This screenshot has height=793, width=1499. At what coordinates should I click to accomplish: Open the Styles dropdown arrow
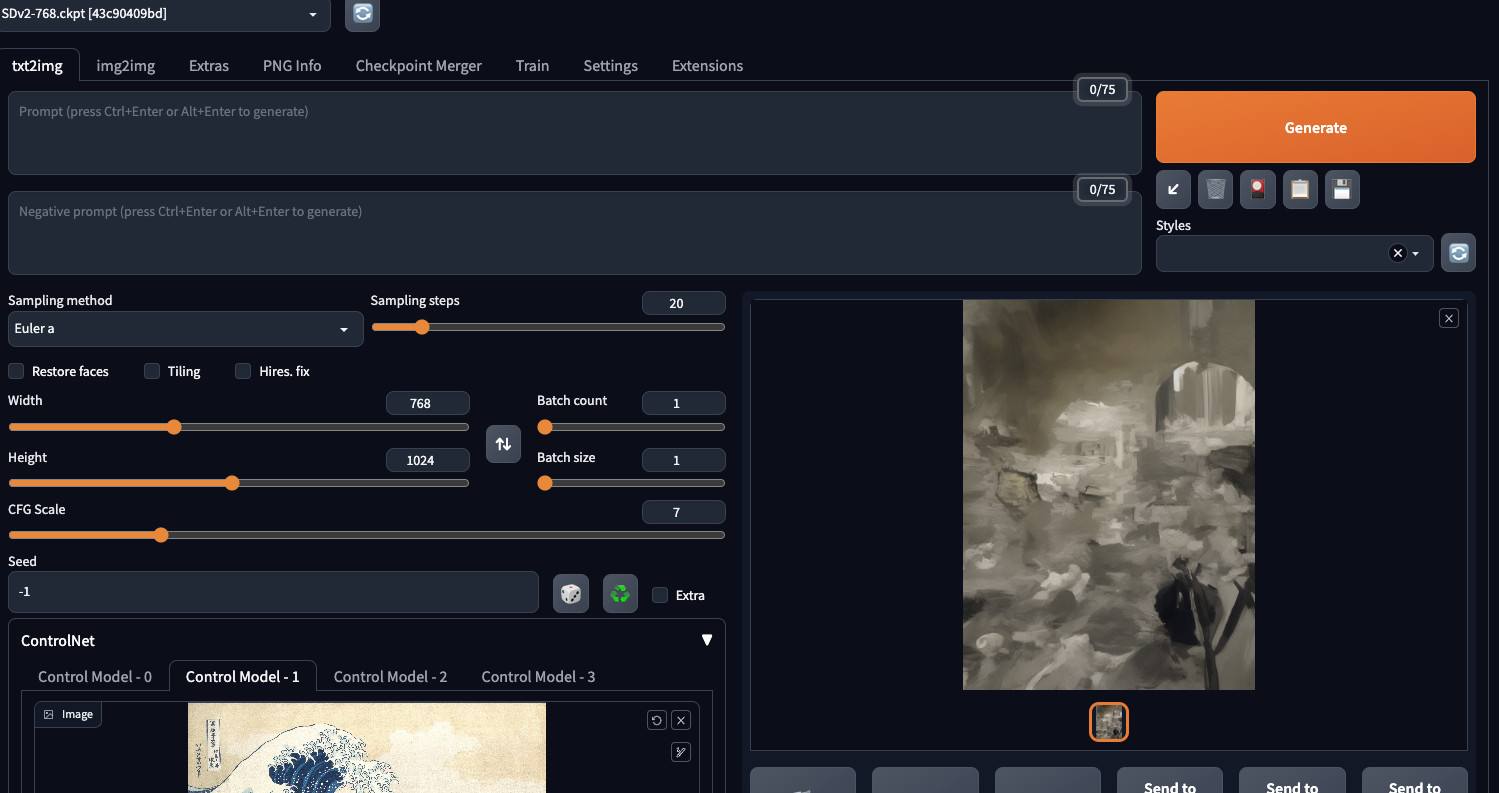pos(1416,253)
